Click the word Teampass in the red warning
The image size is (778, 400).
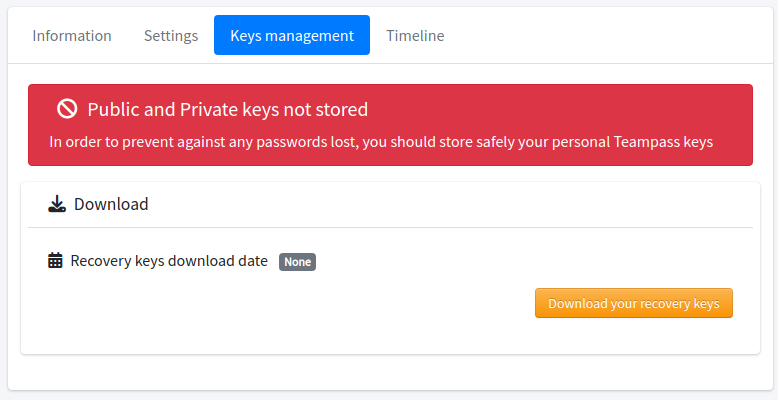[646, 142]
